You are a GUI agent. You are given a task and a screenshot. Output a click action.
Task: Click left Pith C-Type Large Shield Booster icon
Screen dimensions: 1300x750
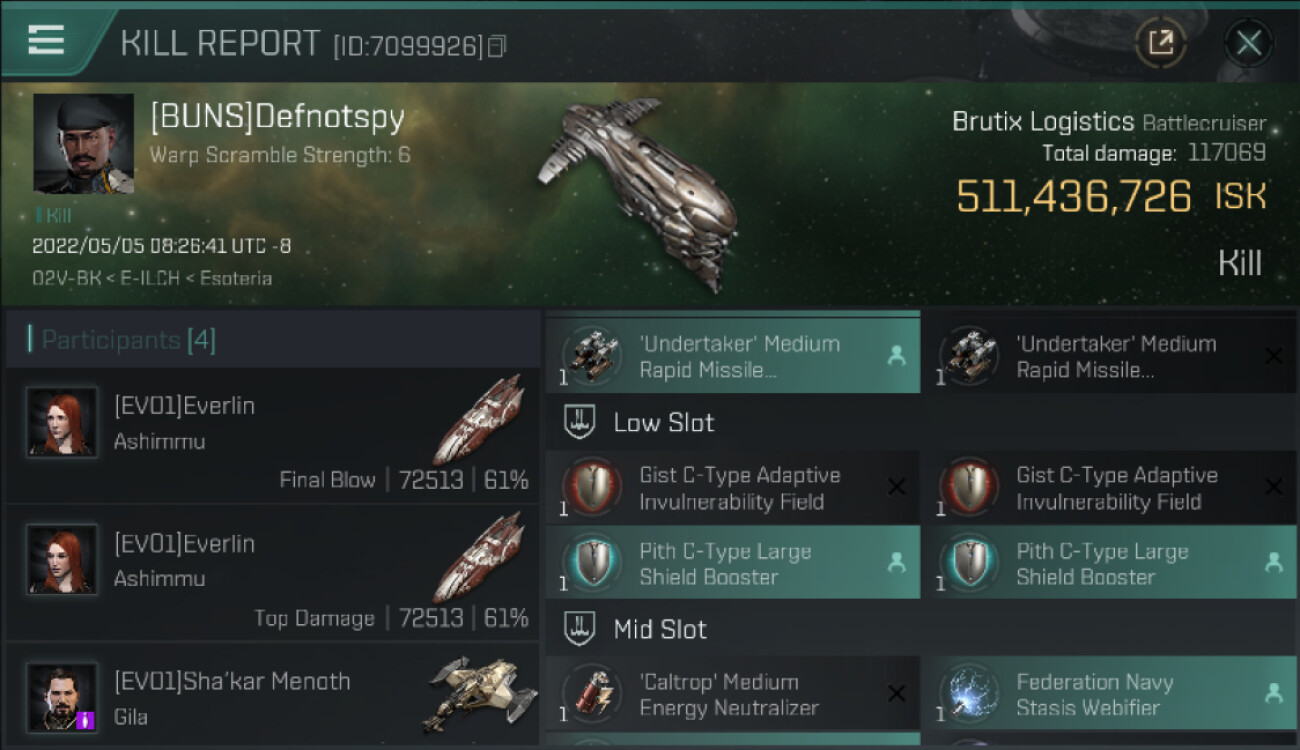click(x=592, y=563)
